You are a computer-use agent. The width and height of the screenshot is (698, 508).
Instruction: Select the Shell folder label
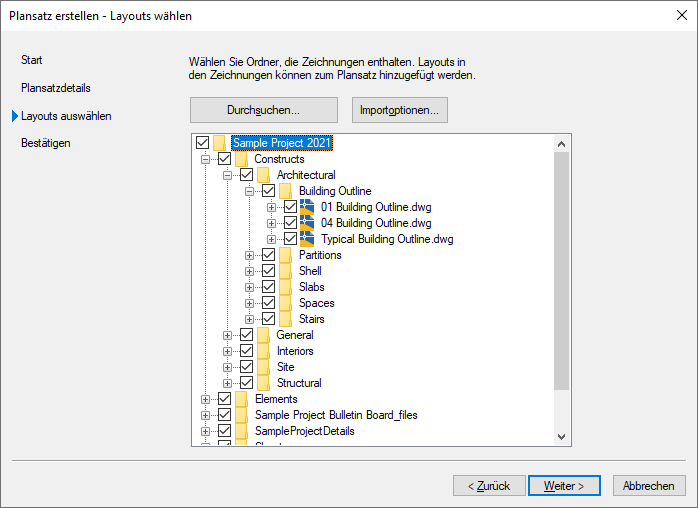coord(310,271)
